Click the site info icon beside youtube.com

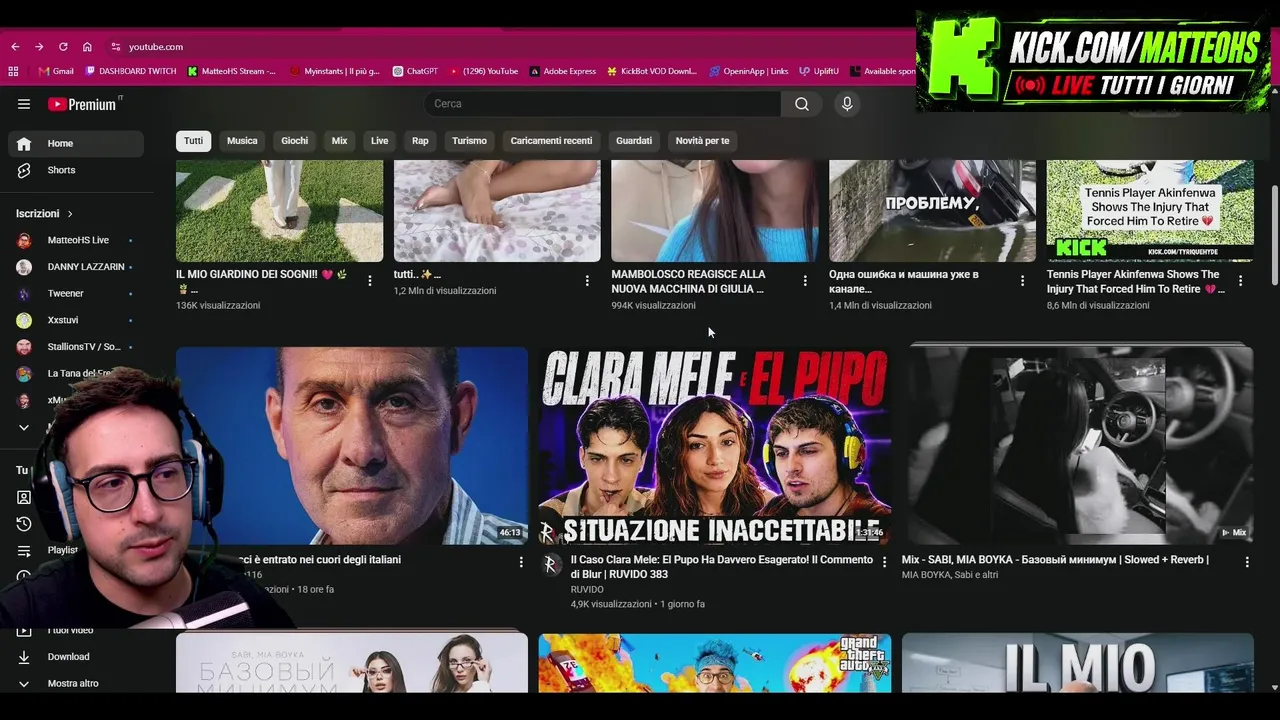tap(116, 47)
